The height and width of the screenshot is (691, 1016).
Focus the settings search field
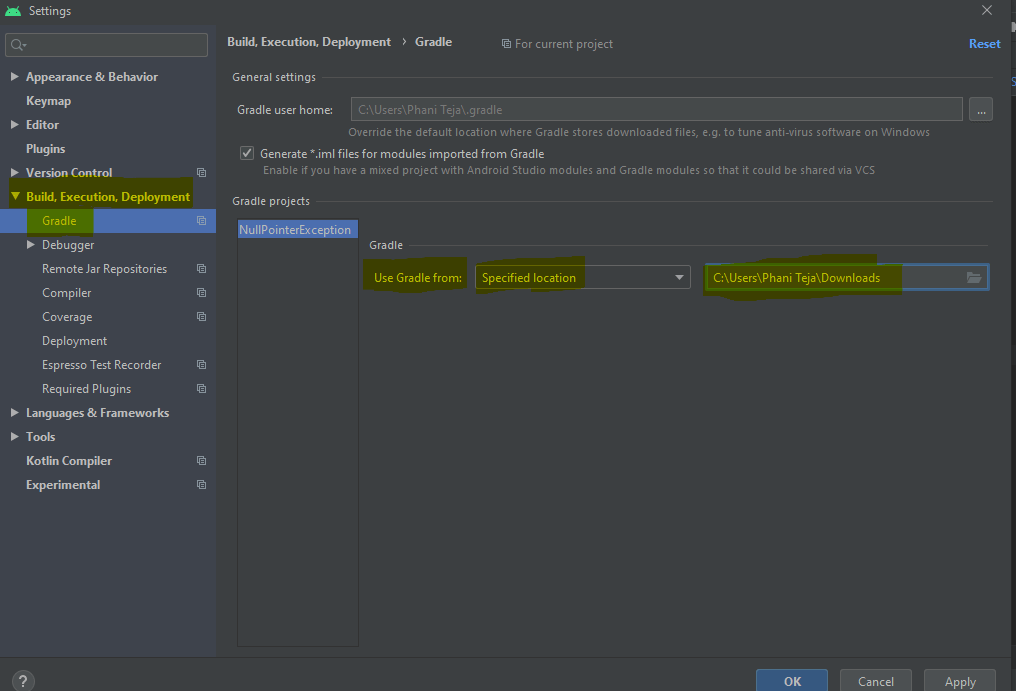click(106, 45)
